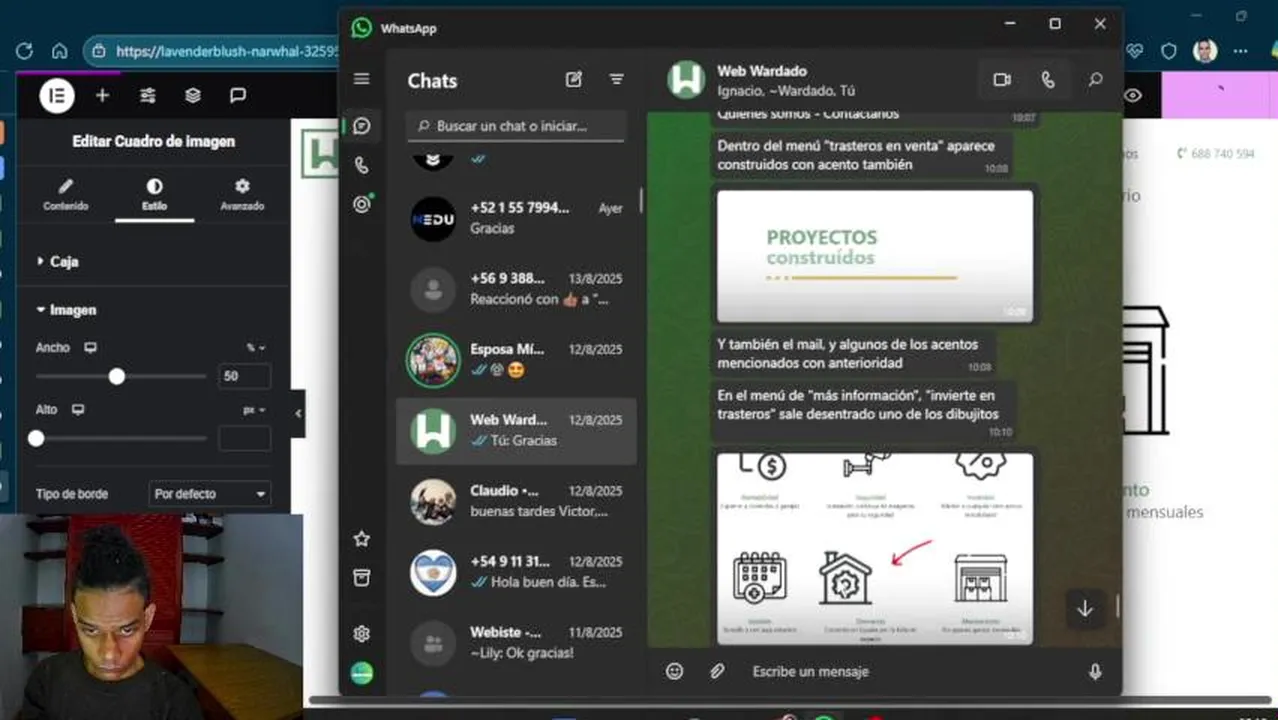
Task: Open Archived chats in WhatsApp sidebar
Action: click(362, 578)
